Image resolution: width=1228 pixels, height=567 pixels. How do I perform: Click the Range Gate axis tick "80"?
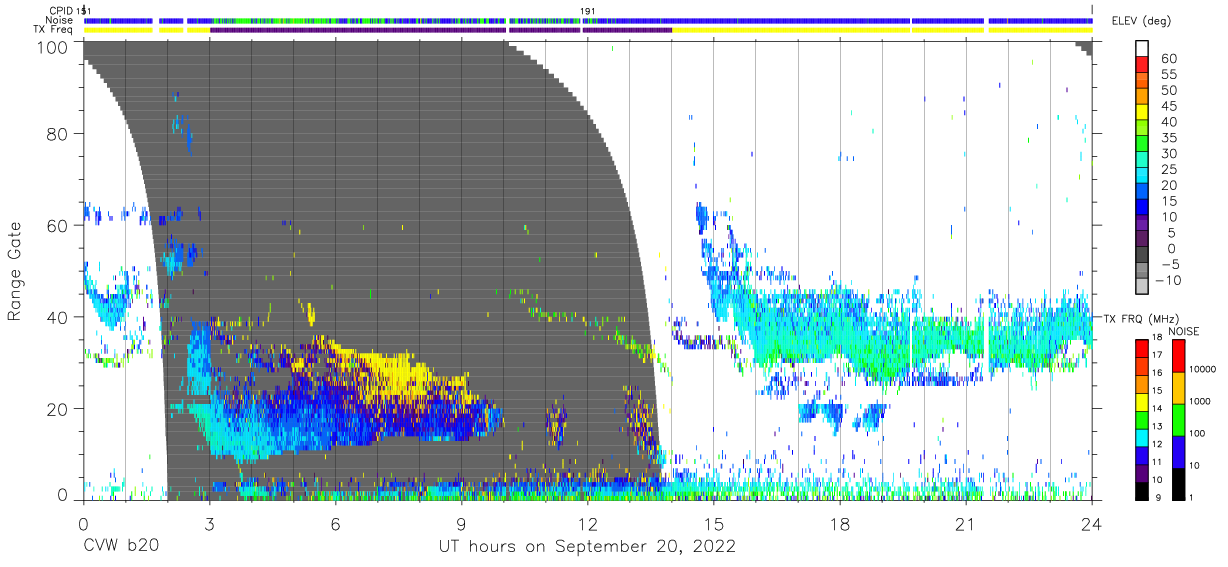click(58, 134)
